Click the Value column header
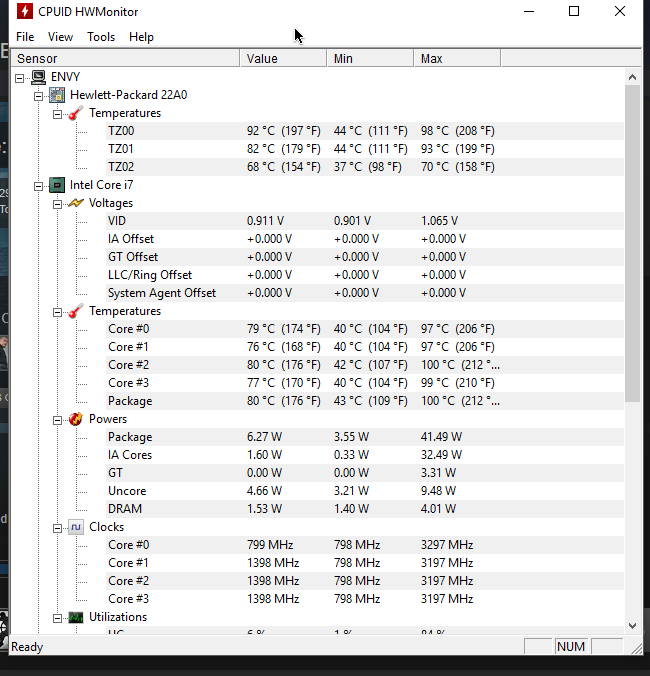Screen dimensions: 650x676 point(283,59)
